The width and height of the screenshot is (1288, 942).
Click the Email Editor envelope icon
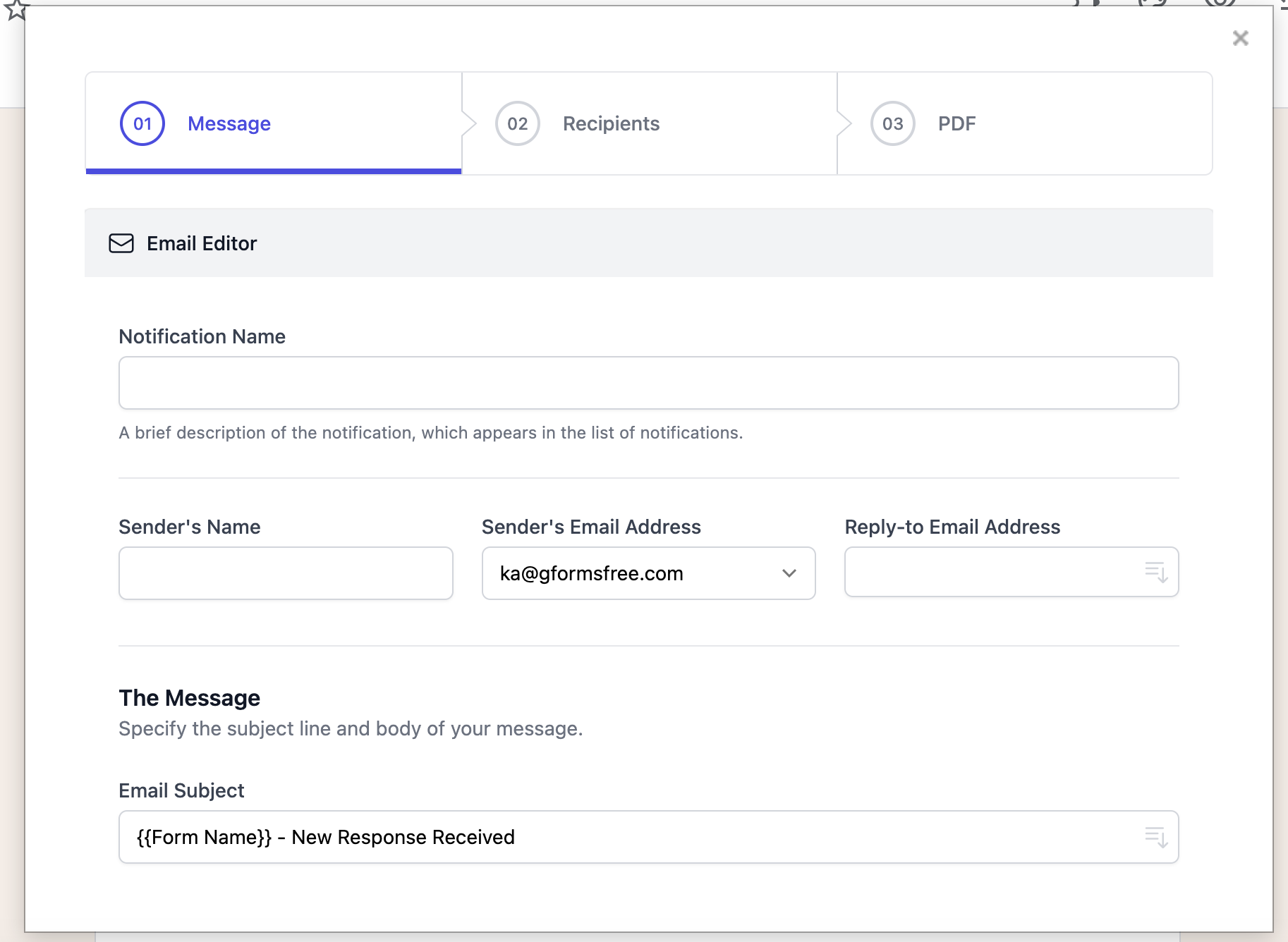click(x=121, y=243)
